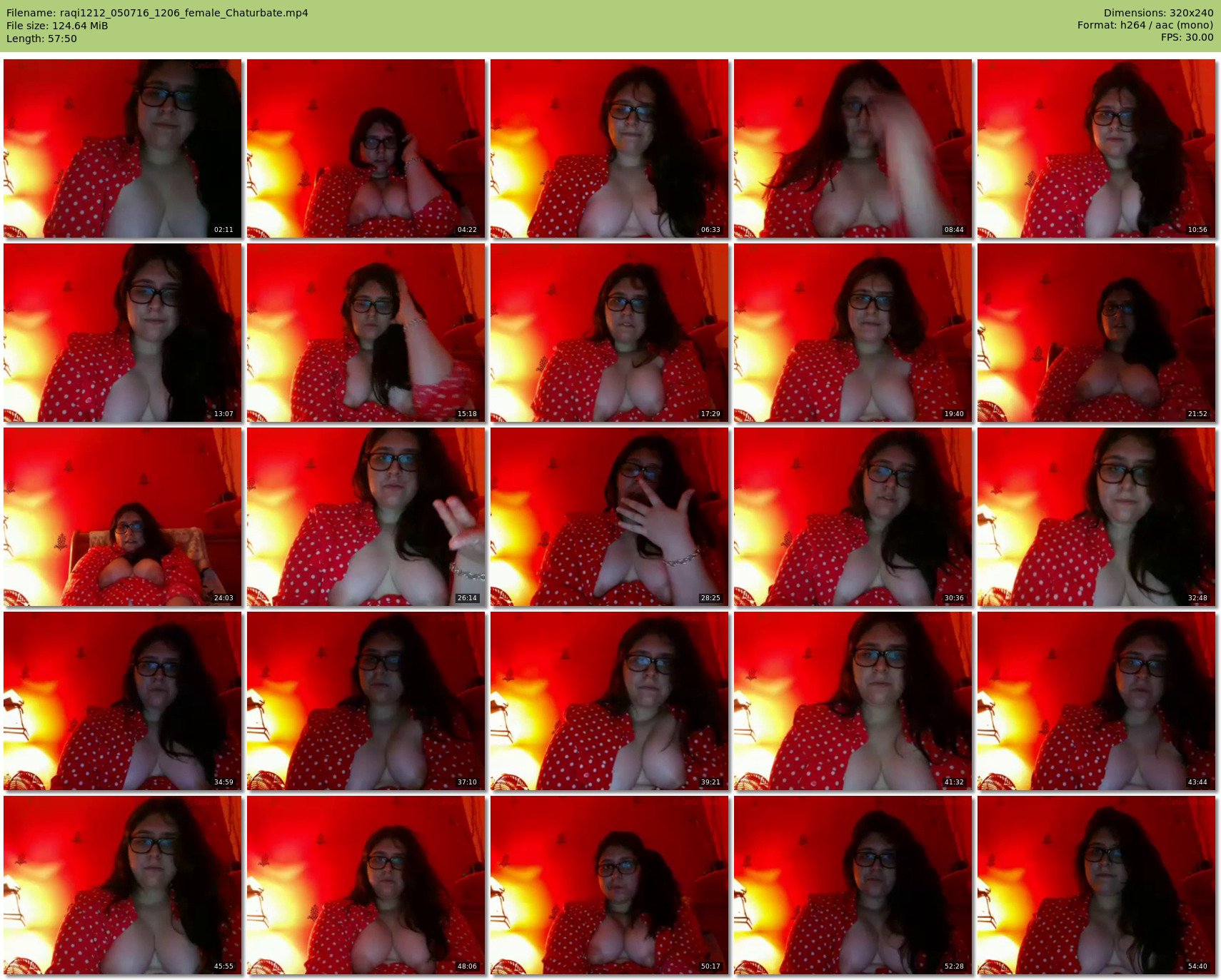Open the thumbnail labeled 34:59
1221x980 pixels.
tap(122, 701)
